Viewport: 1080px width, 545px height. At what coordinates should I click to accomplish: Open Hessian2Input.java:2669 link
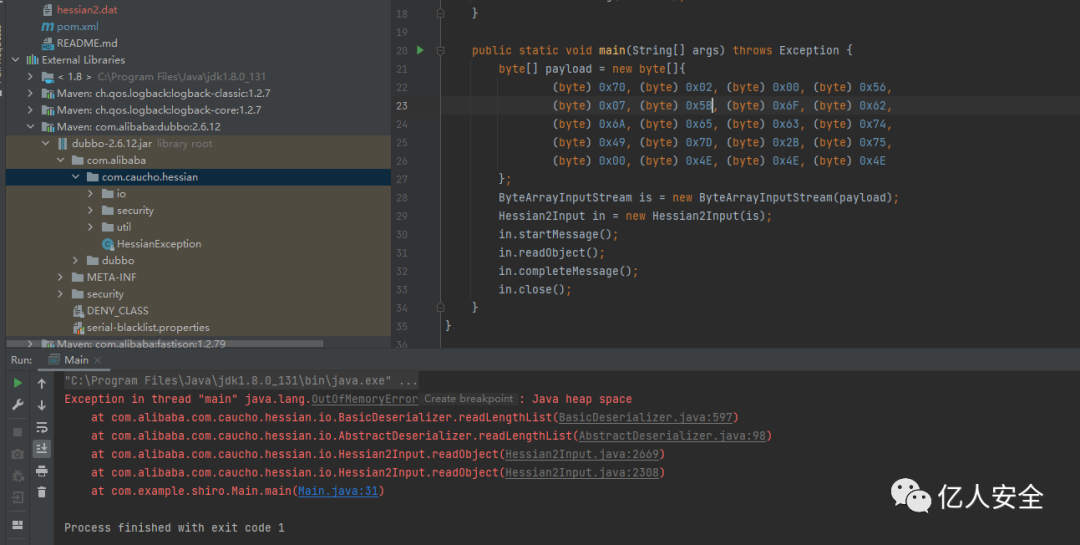(582, 454)
